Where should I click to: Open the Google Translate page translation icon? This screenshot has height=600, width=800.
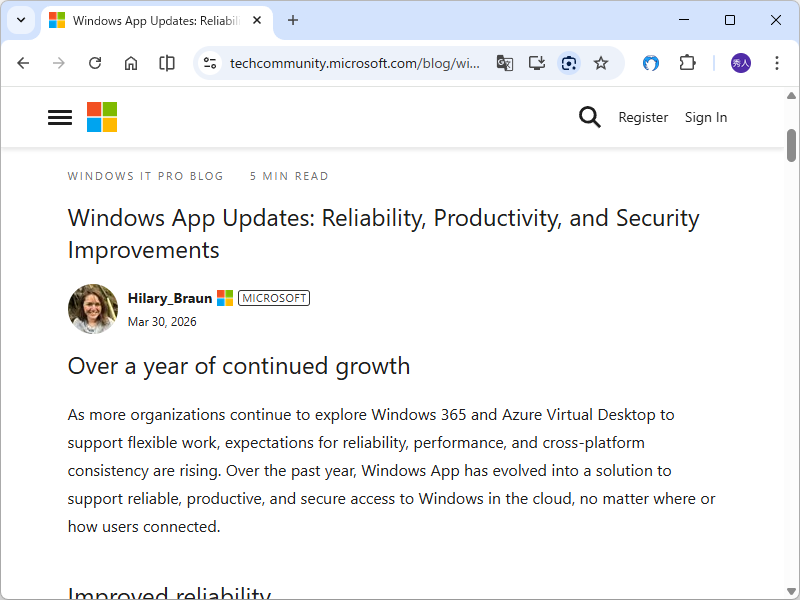(x=505, y=62)
